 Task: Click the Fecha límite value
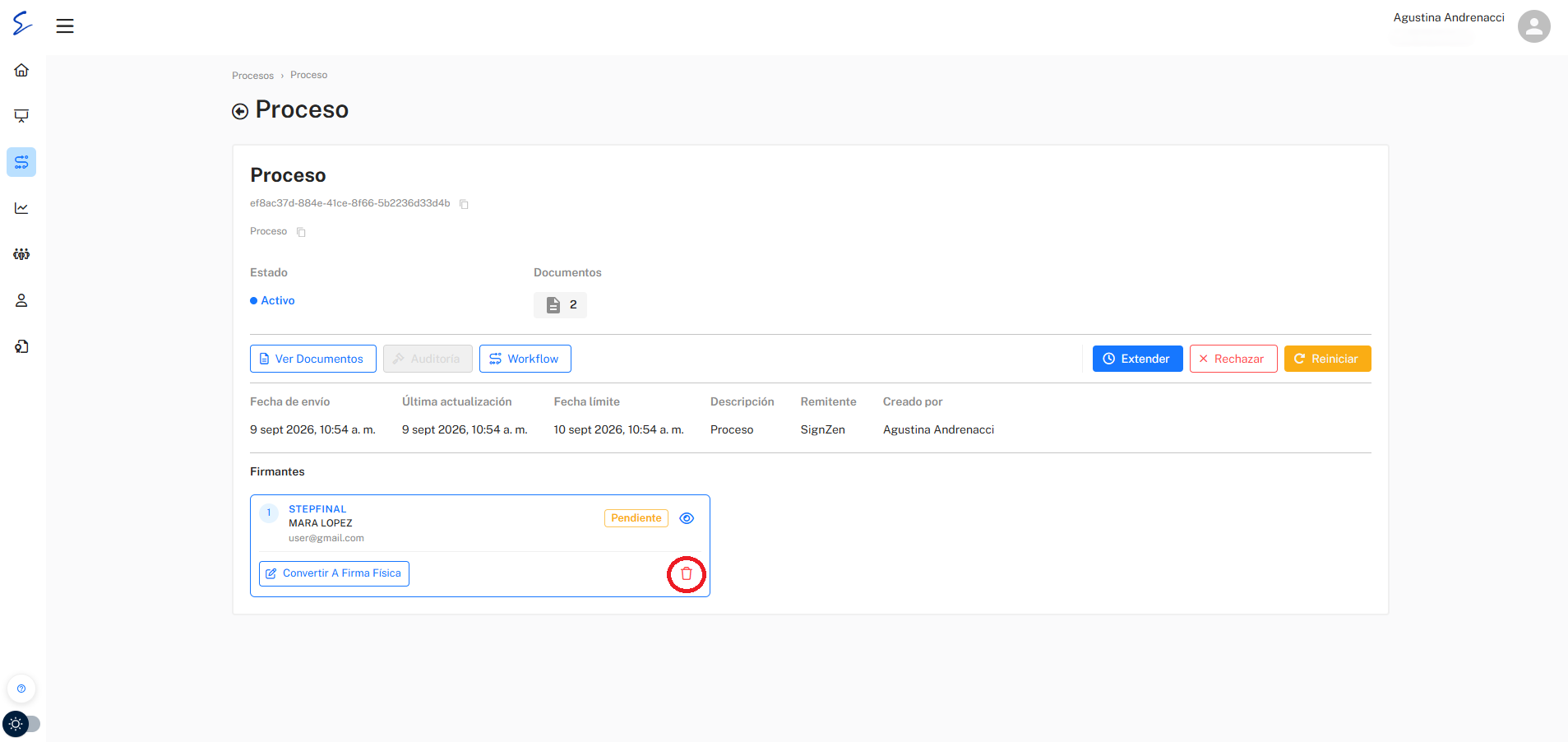click(x=618, y=429)
